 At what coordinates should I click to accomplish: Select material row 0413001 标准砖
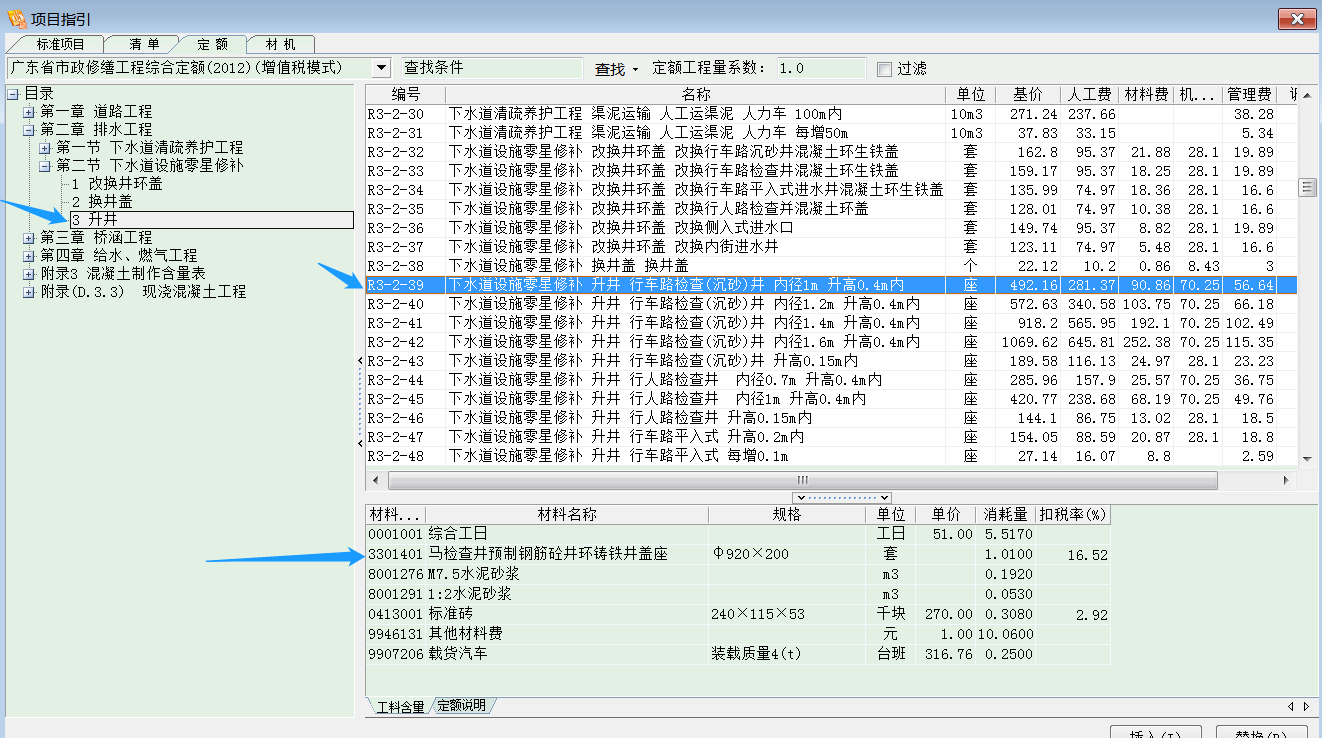click(x=738, y=614)
